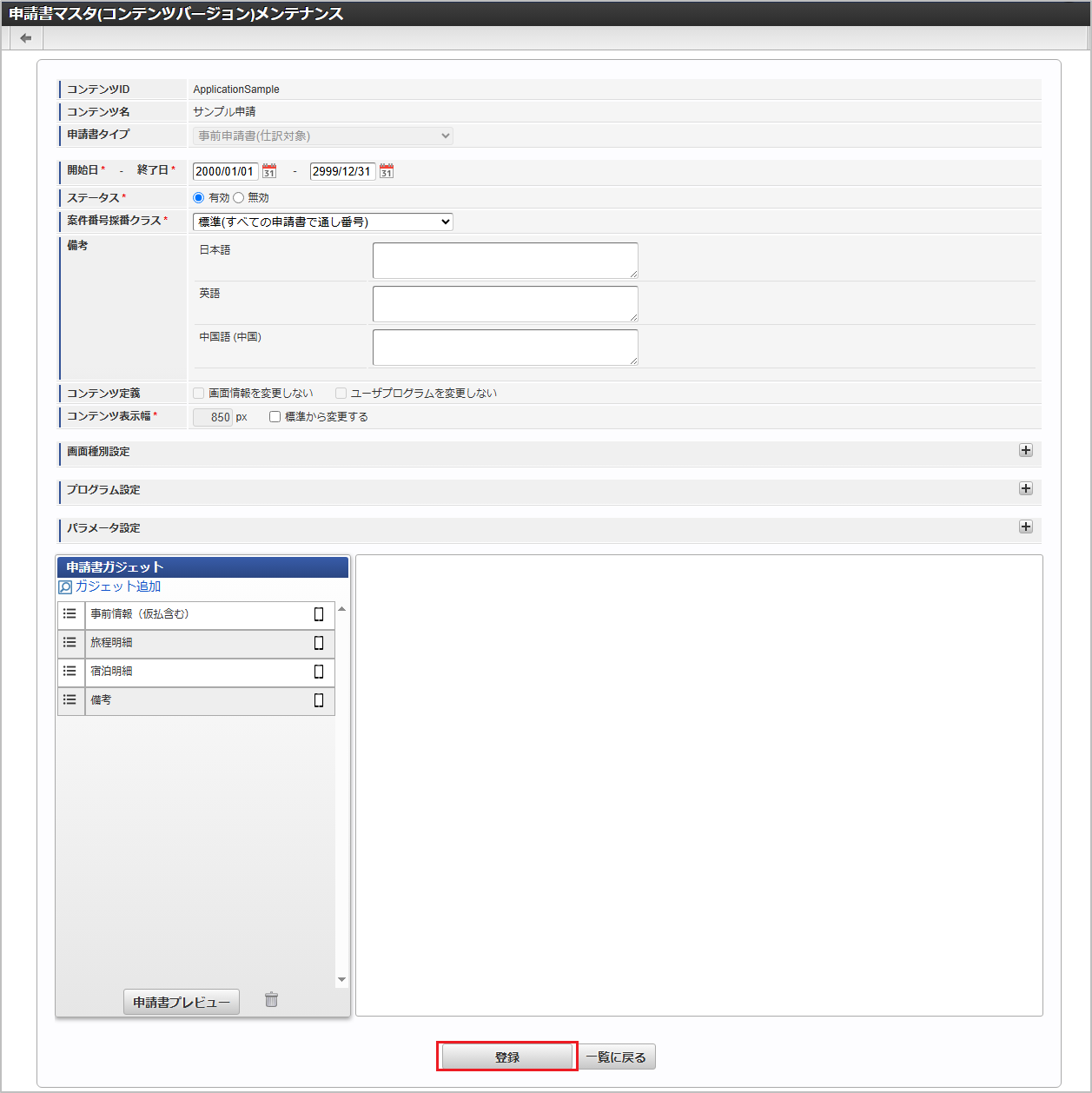
Task: Expand the パラメータ設定 section
Action: click(x=1026, y=527)
